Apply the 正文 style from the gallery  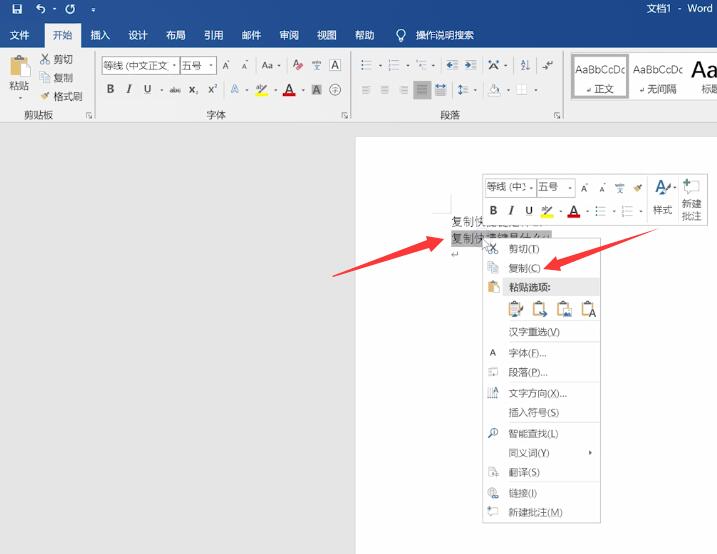click(x=600, y=76)
